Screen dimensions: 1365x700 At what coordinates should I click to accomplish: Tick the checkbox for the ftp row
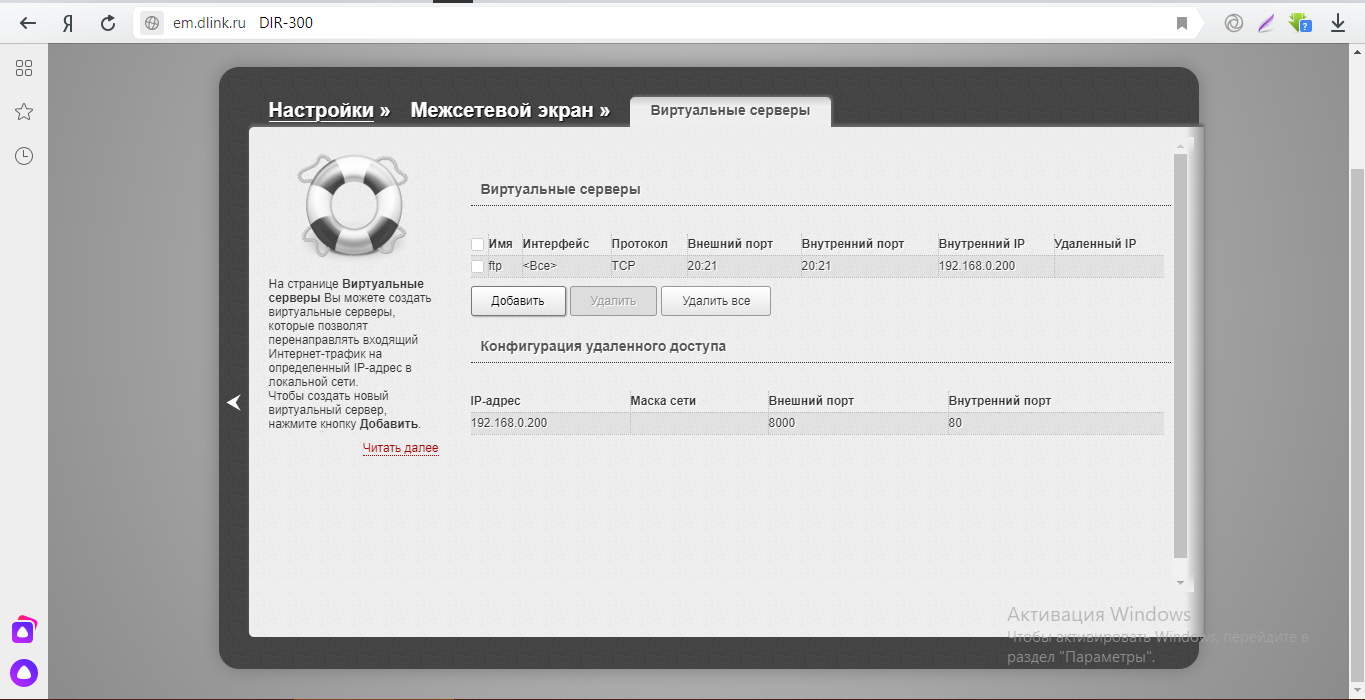[477, 267]
